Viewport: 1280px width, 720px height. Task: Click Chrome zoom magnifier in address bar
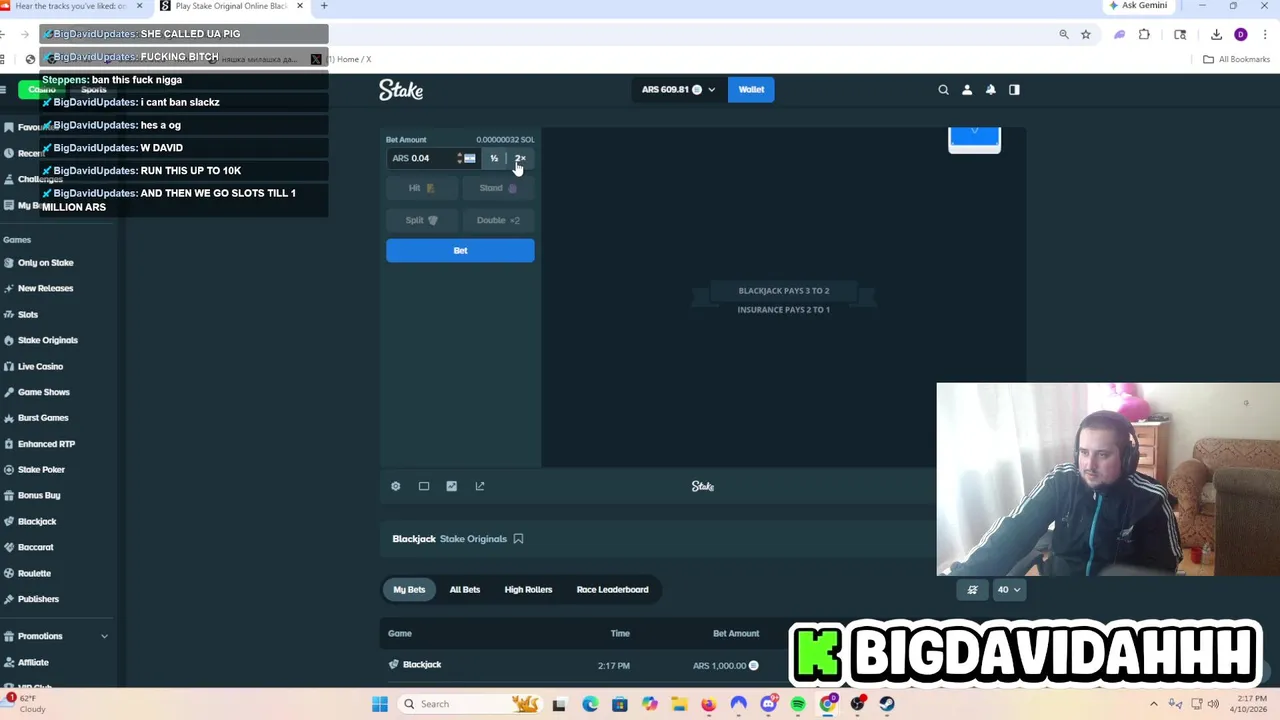[x=1064, y=34]
